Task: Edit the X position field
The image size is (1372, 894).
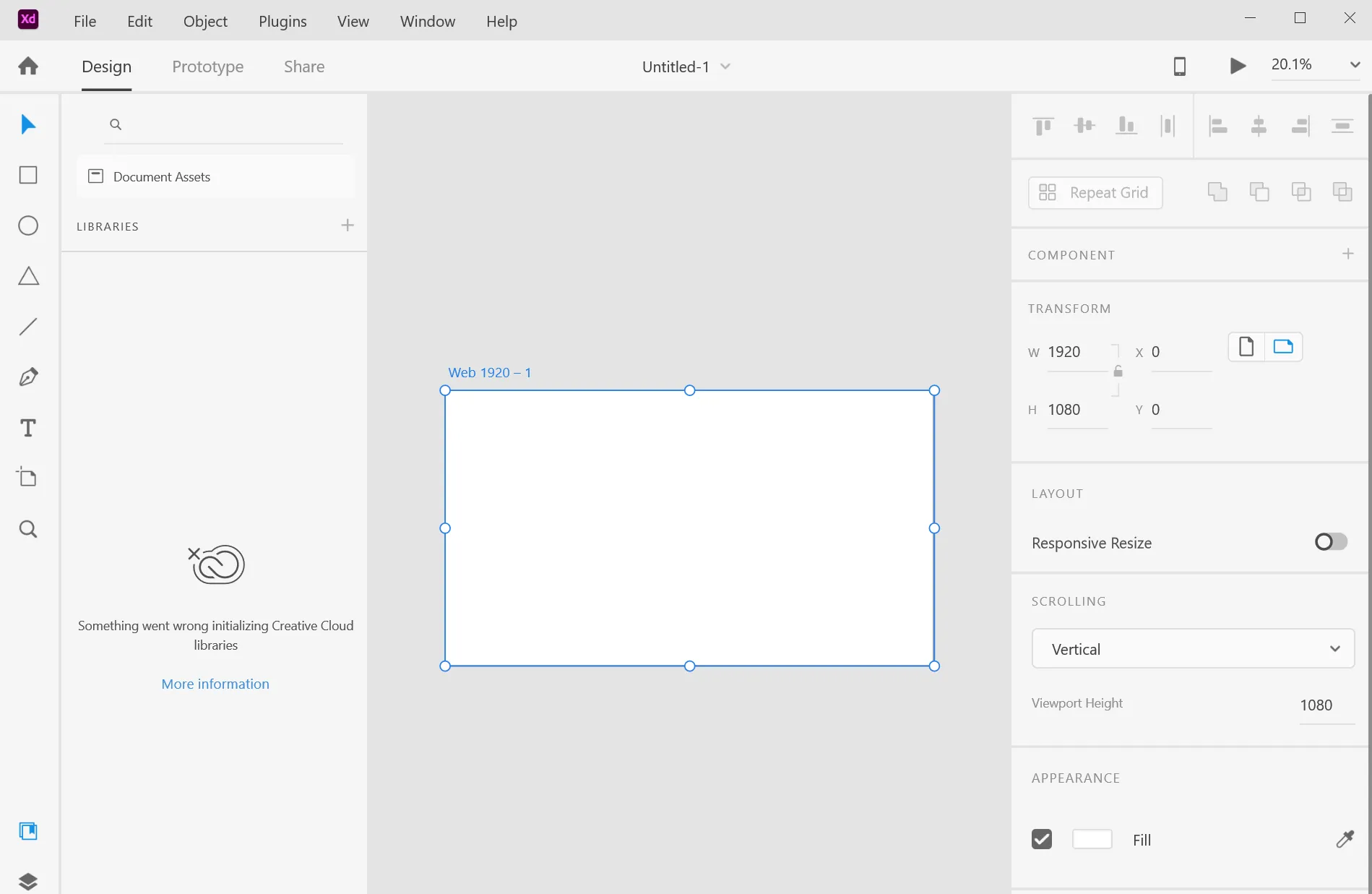Action: [x=1181, y=352]
